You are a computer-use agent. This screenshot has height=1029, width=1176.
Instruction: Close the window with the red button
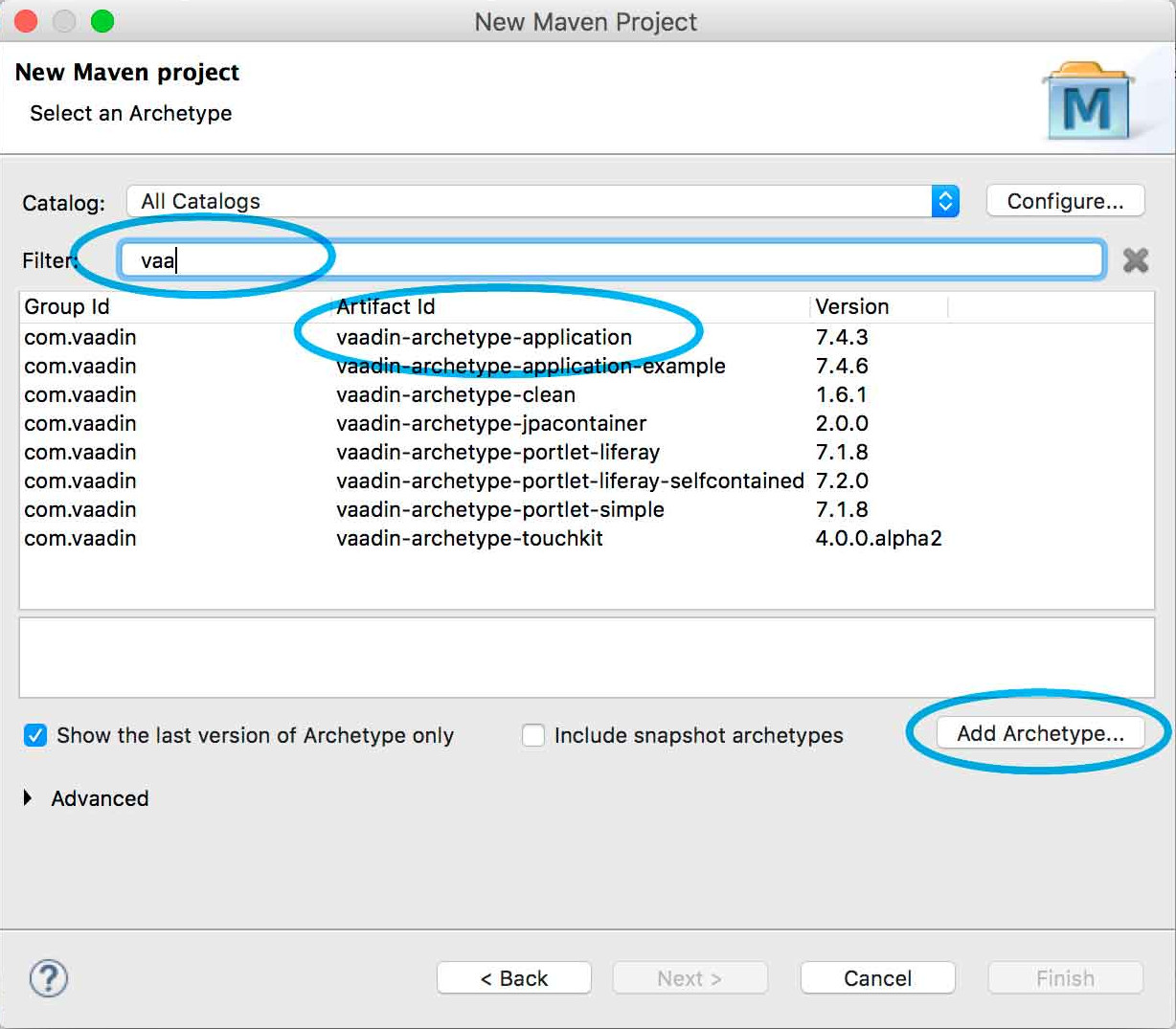click(x=26, y=21)
